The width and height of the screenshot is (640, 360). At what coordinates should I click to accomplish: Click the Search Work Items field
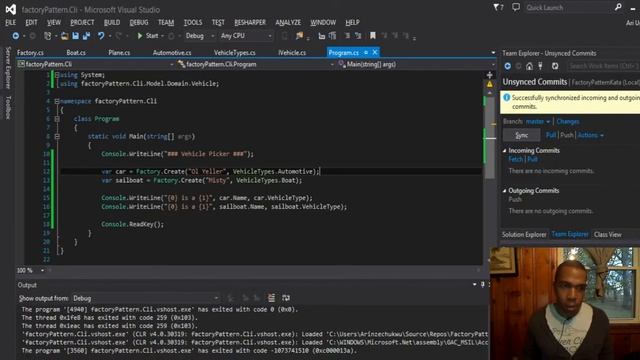603,66
